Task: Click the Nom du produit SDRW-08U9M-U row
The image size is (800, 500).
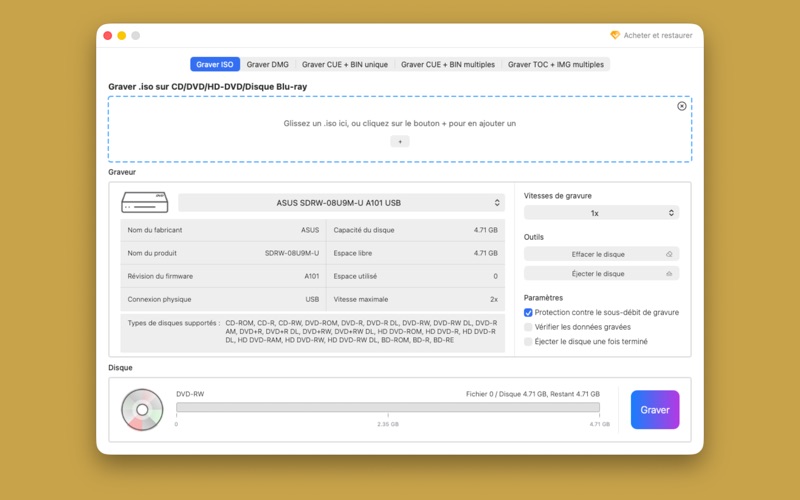Action: [x=223, y=253]
